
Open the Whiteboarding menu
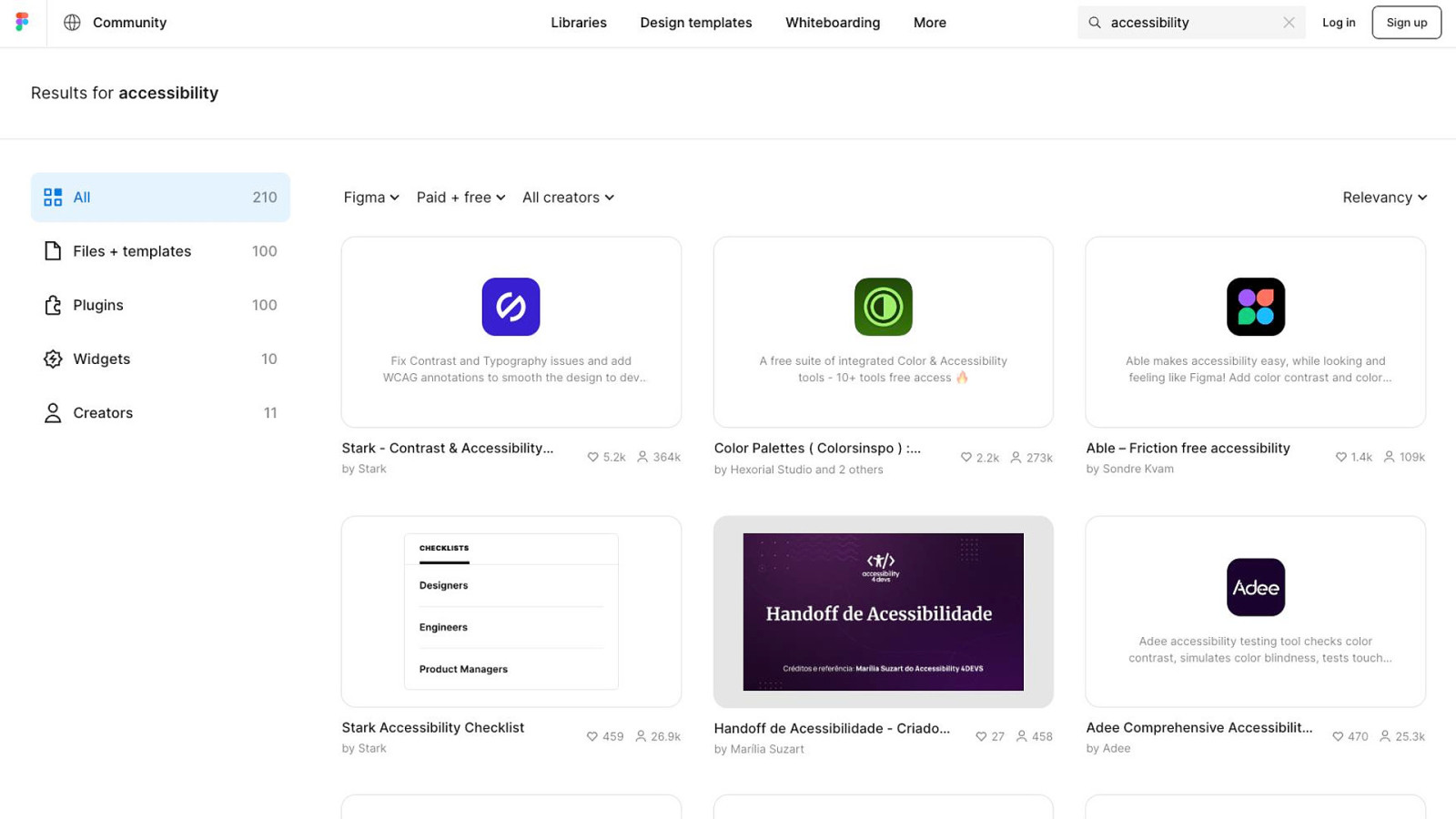(833, 23)
